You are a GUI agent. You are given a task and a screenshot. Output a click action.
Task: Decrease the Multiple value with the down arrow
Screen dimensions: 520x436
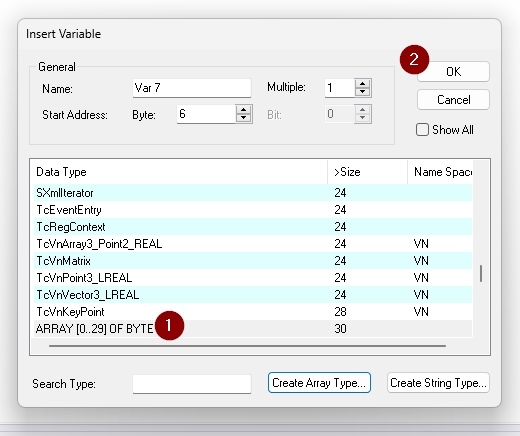pos(363,92)
